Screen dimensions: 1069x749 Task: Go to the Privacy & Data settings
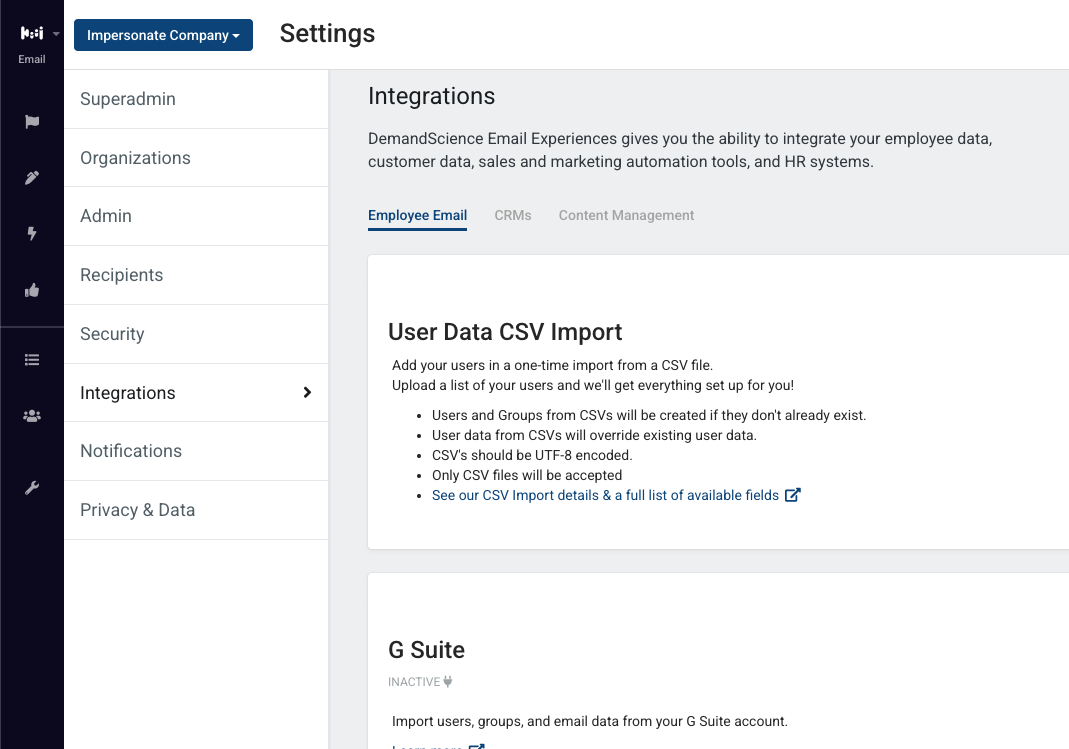click(x=196, y=510)
